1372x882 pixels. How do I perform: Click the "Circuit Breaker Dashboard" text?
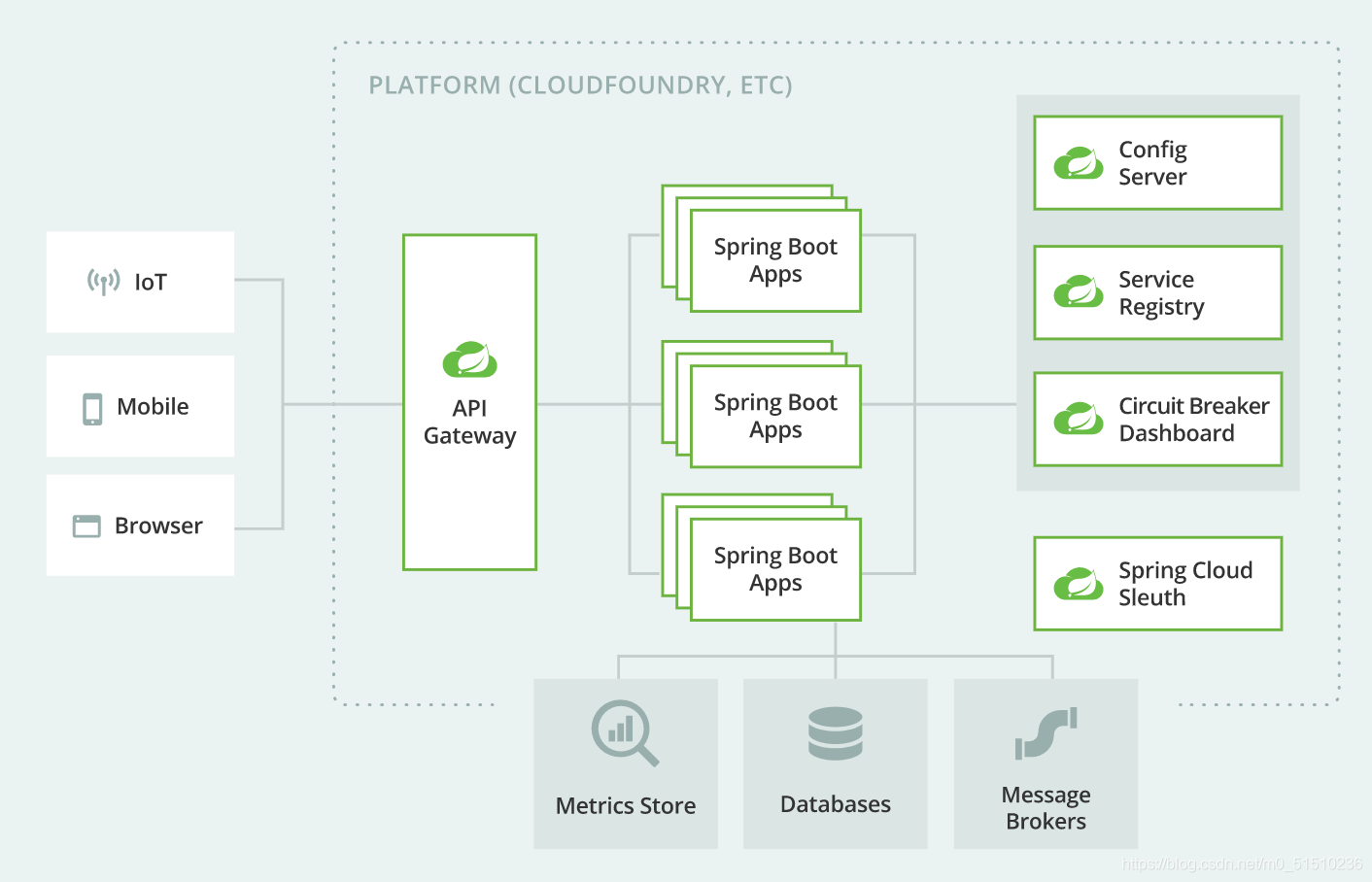point(1194,420)
